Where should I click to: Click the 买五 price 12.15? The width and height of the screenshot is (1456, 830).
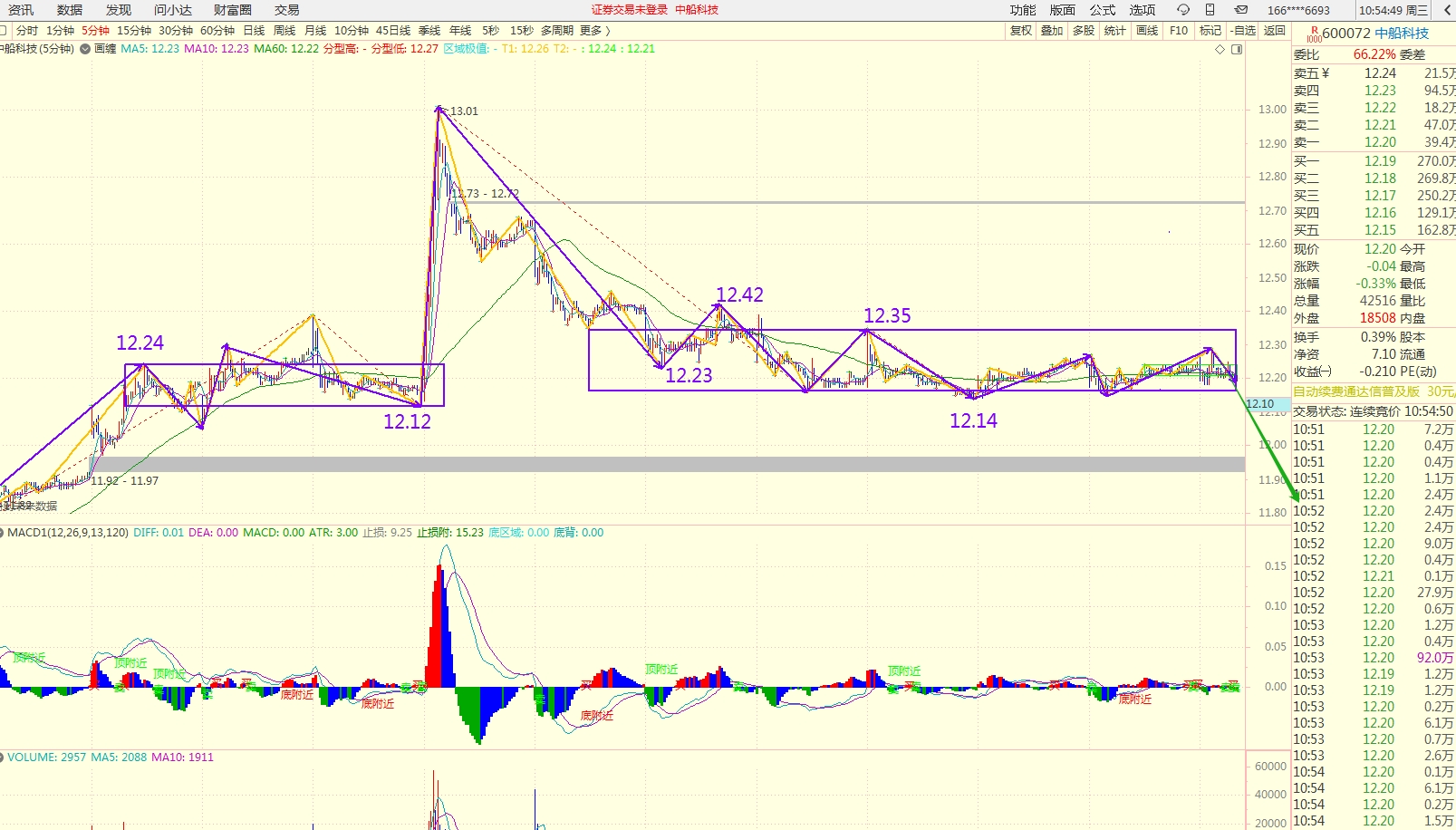[x=1380, y=230]
